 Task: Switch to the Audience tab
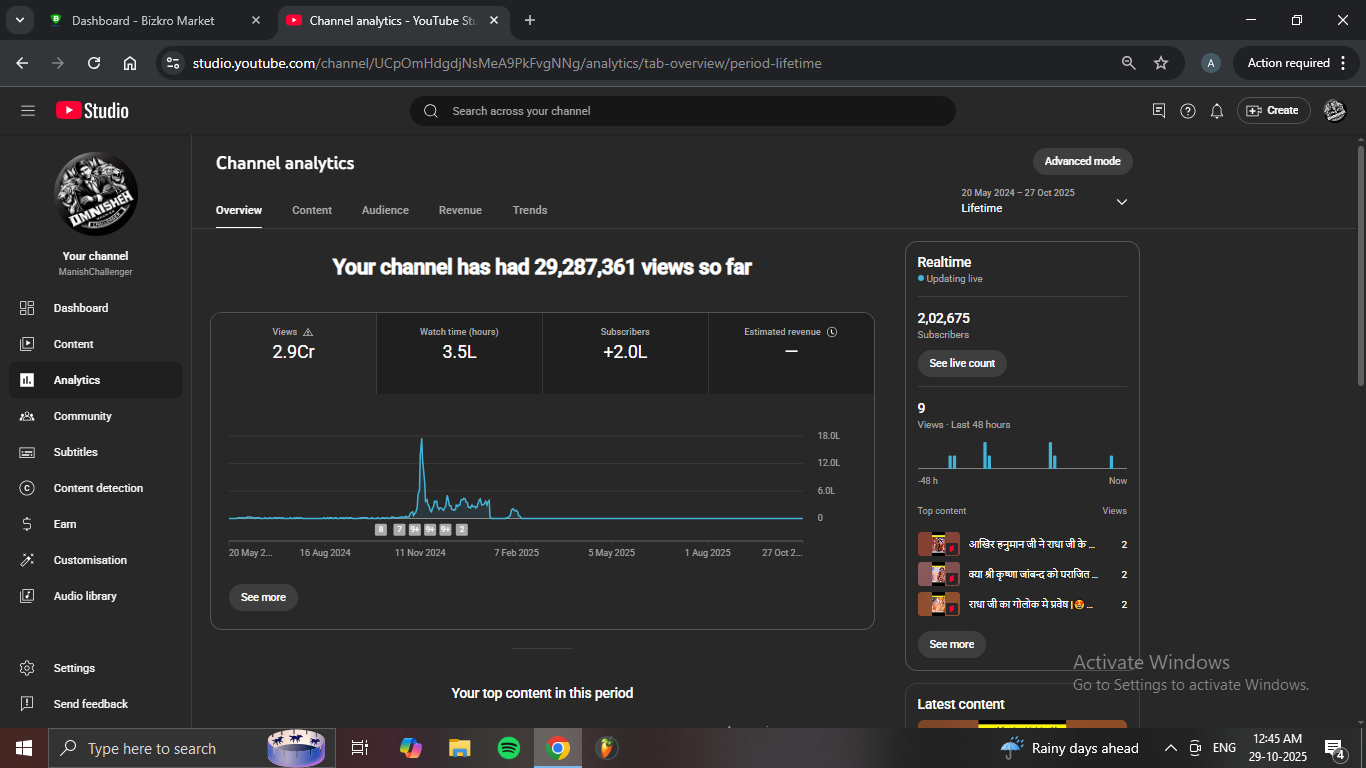(x=385, y=210)
